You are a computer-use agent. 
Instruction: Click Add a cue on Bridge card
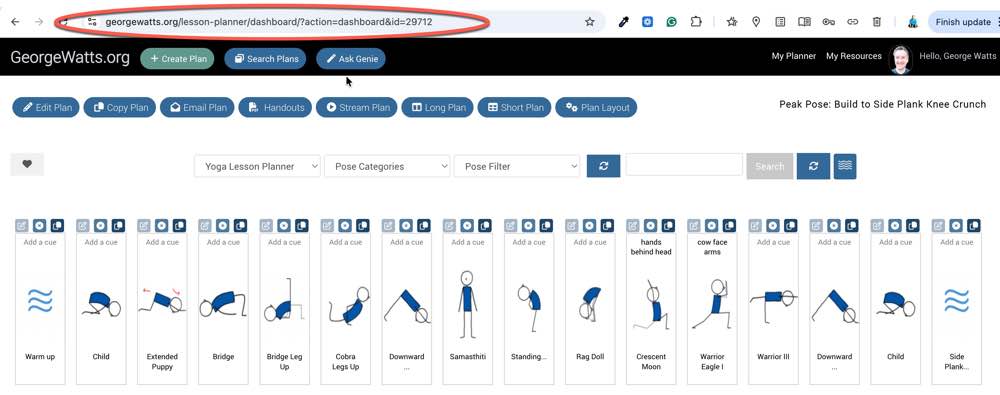pos(223,242)
